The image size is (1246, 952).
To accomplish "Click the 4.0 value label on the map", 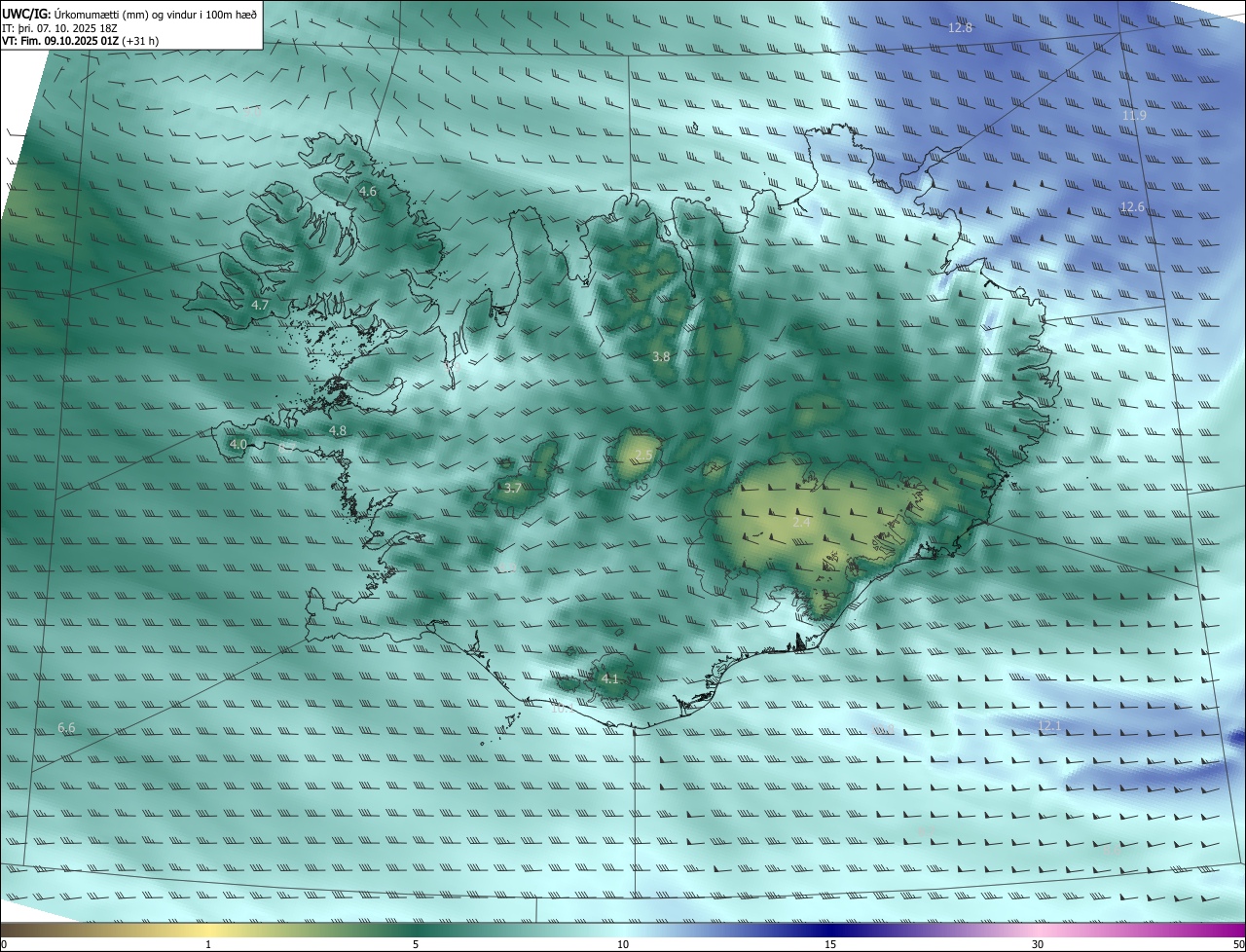I will tap(238, 444).
